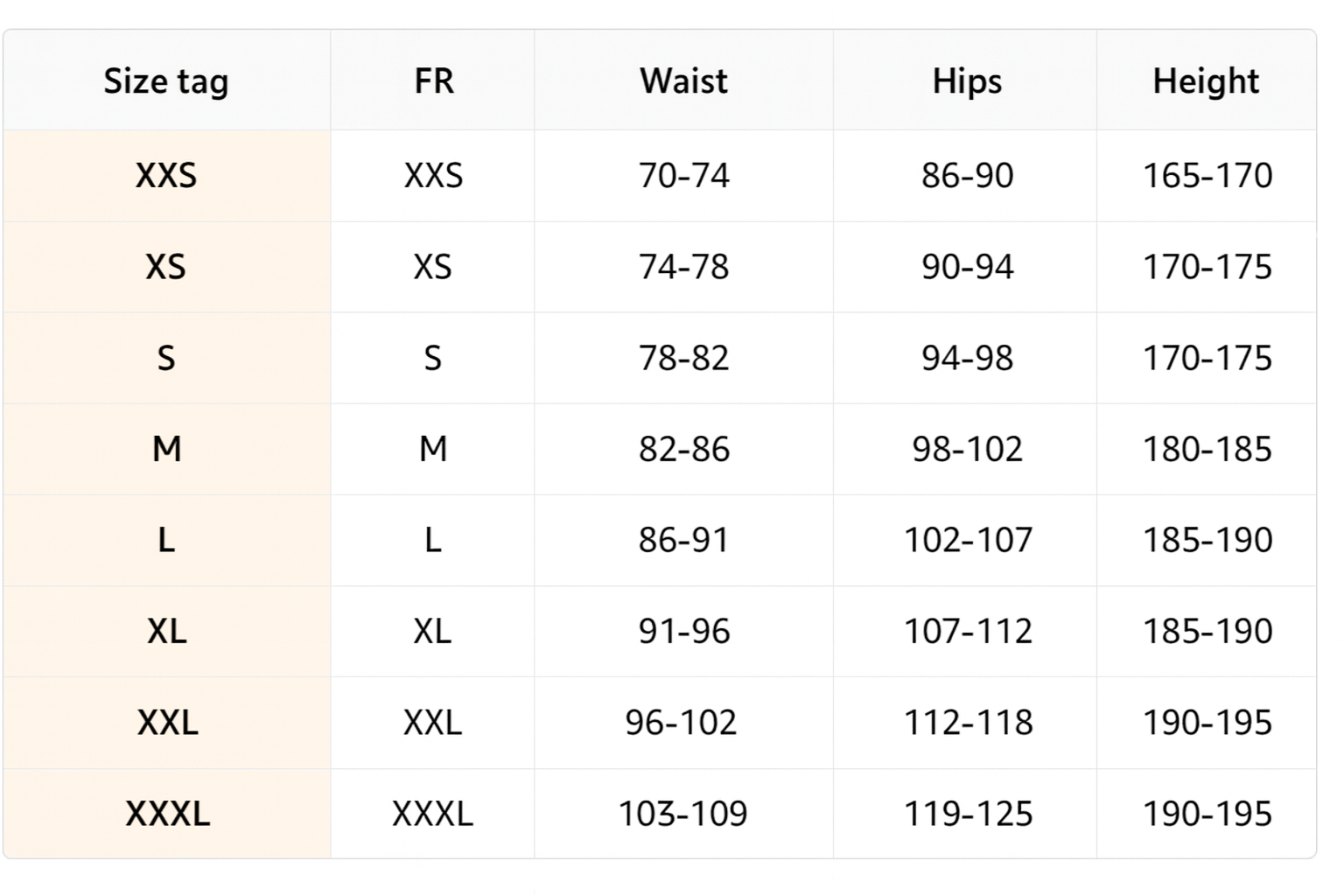Click hips value 86-90
The height and width of the screenshot is (896, 1344).
[967, 176]
